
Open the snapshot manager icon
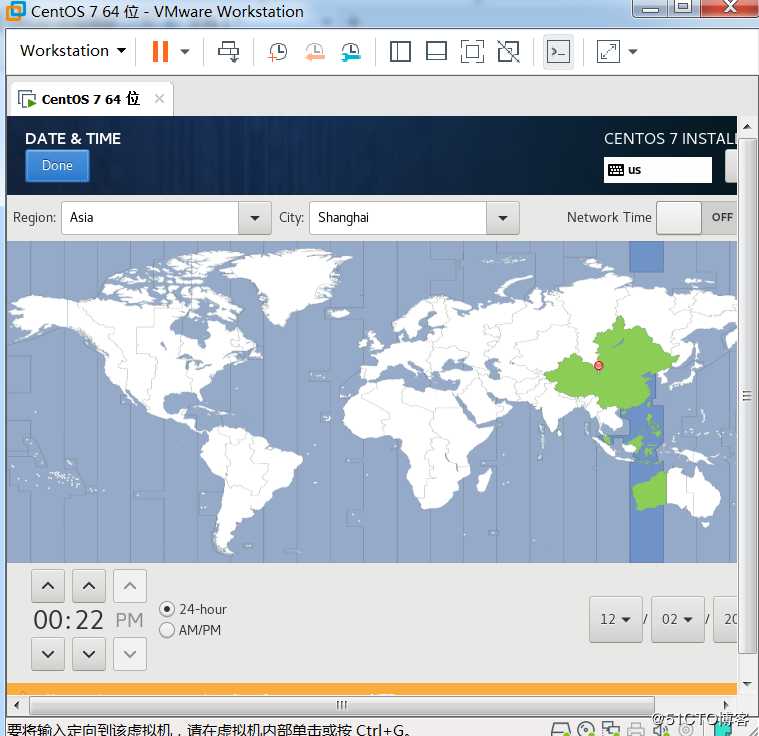351,52
